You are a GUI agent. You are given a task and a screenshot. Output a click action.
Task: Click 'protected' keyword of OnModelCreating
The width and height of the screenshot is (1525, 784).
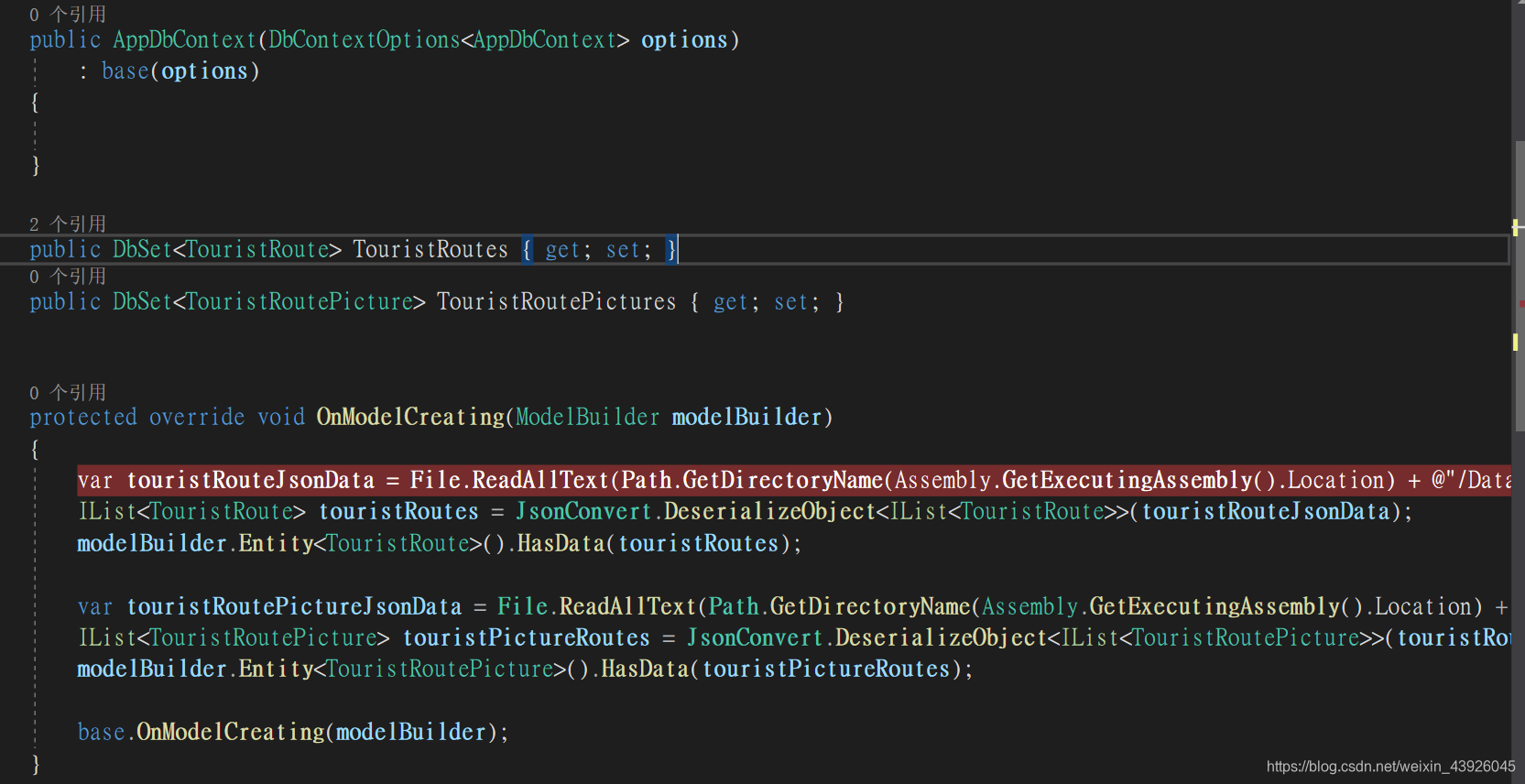point(83,418)
